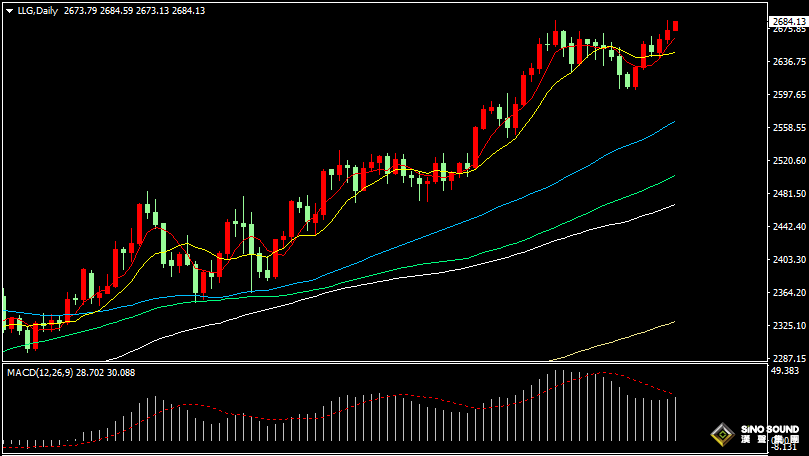Click the 2403.30 level on price scale
This screenshot has height=456, width=809.
[x=789, y=260]
